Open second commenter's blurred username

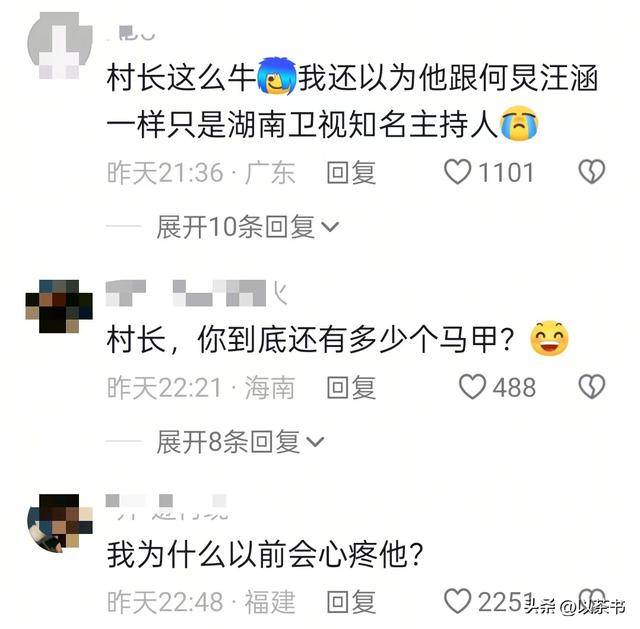196,293
